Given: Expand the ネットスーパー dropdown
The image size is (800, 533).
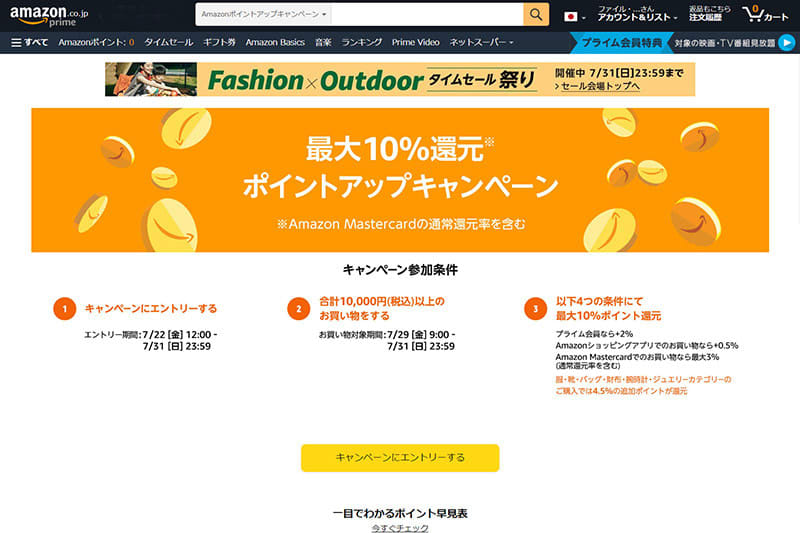Looking at the screenshot, I should click(x=481, y=42).
